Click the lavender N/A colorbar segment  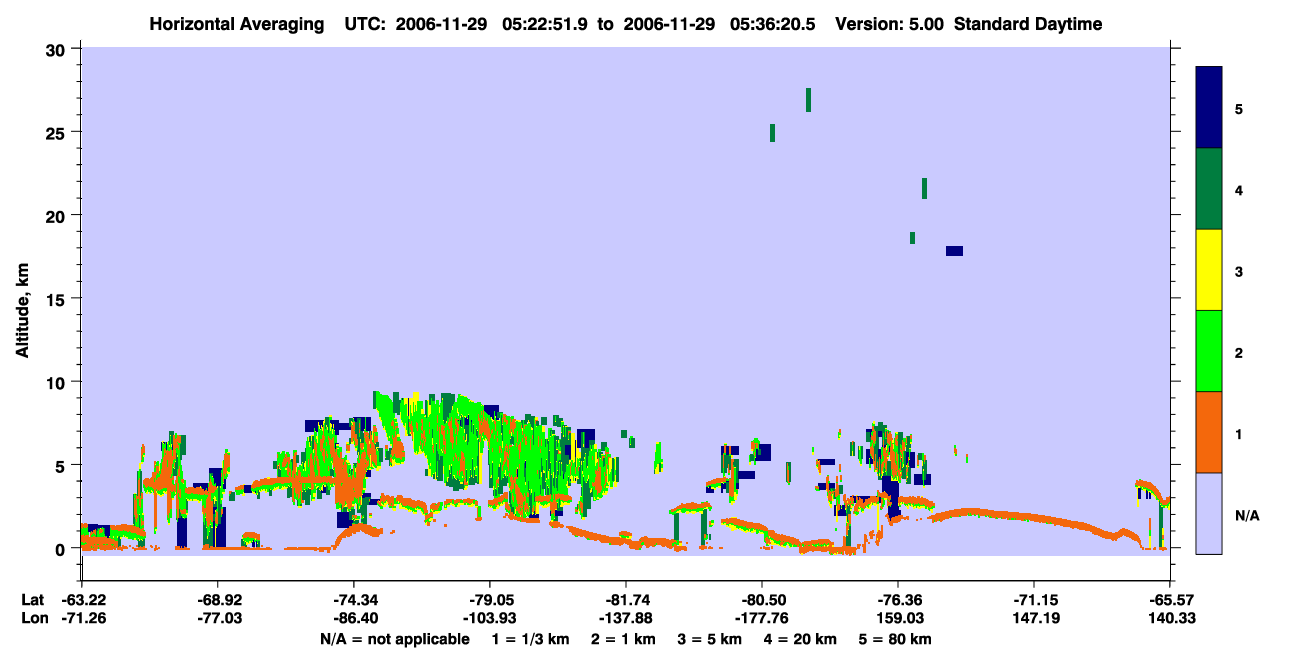1209,513
